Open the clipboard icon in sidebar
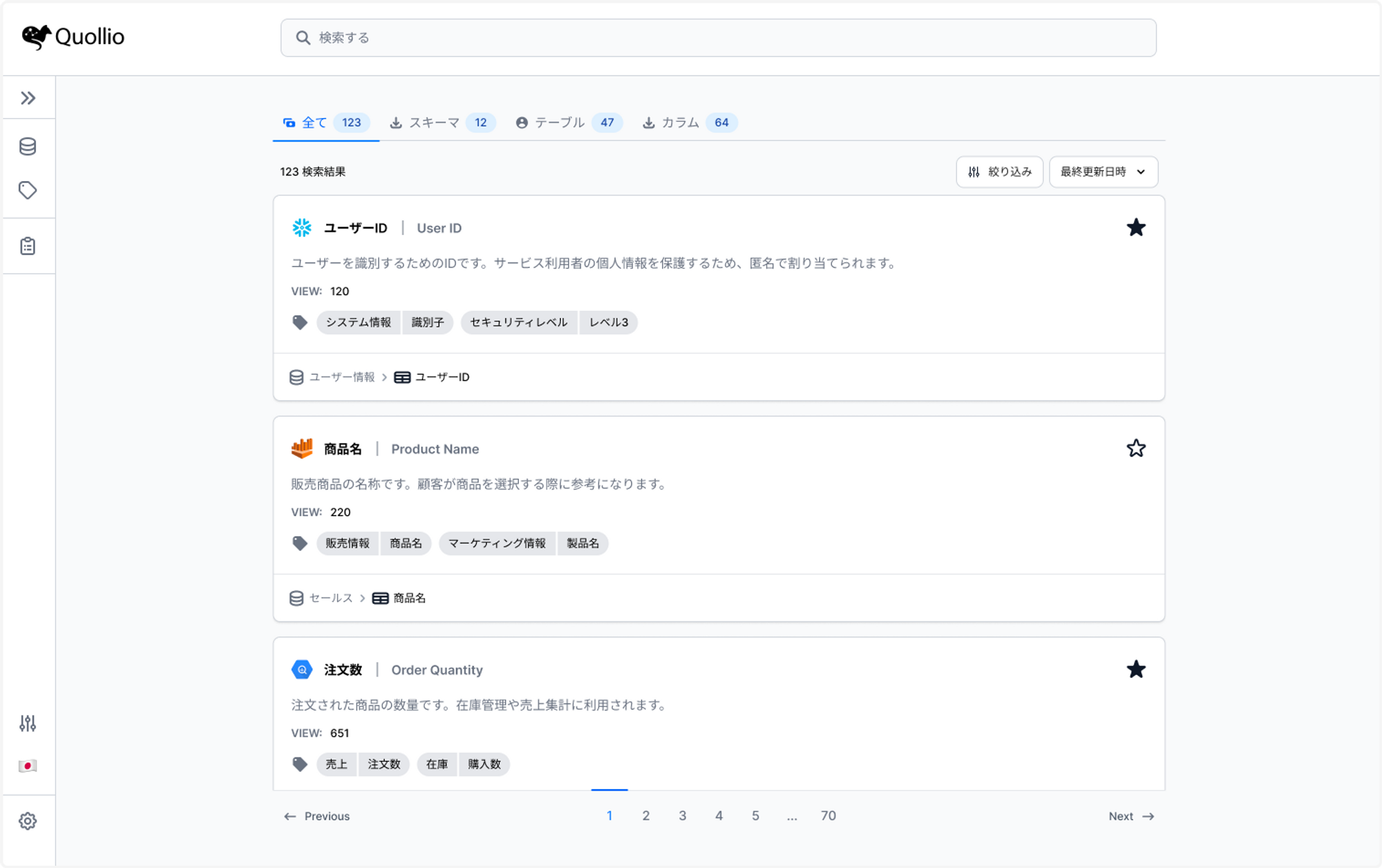1382x868 pixels. pos(28,246)
